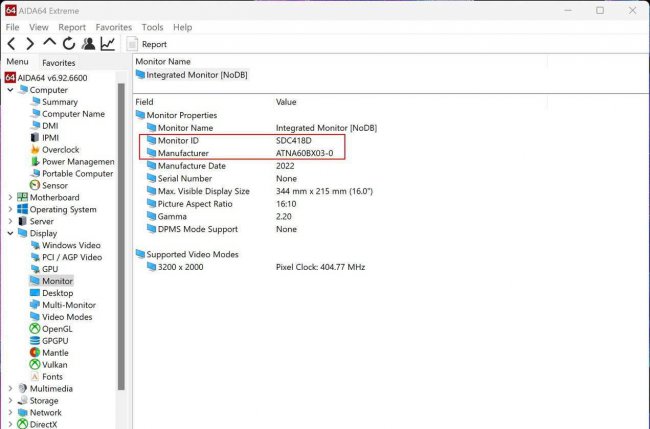Expand the Operating System tree node

click(10, 209)
